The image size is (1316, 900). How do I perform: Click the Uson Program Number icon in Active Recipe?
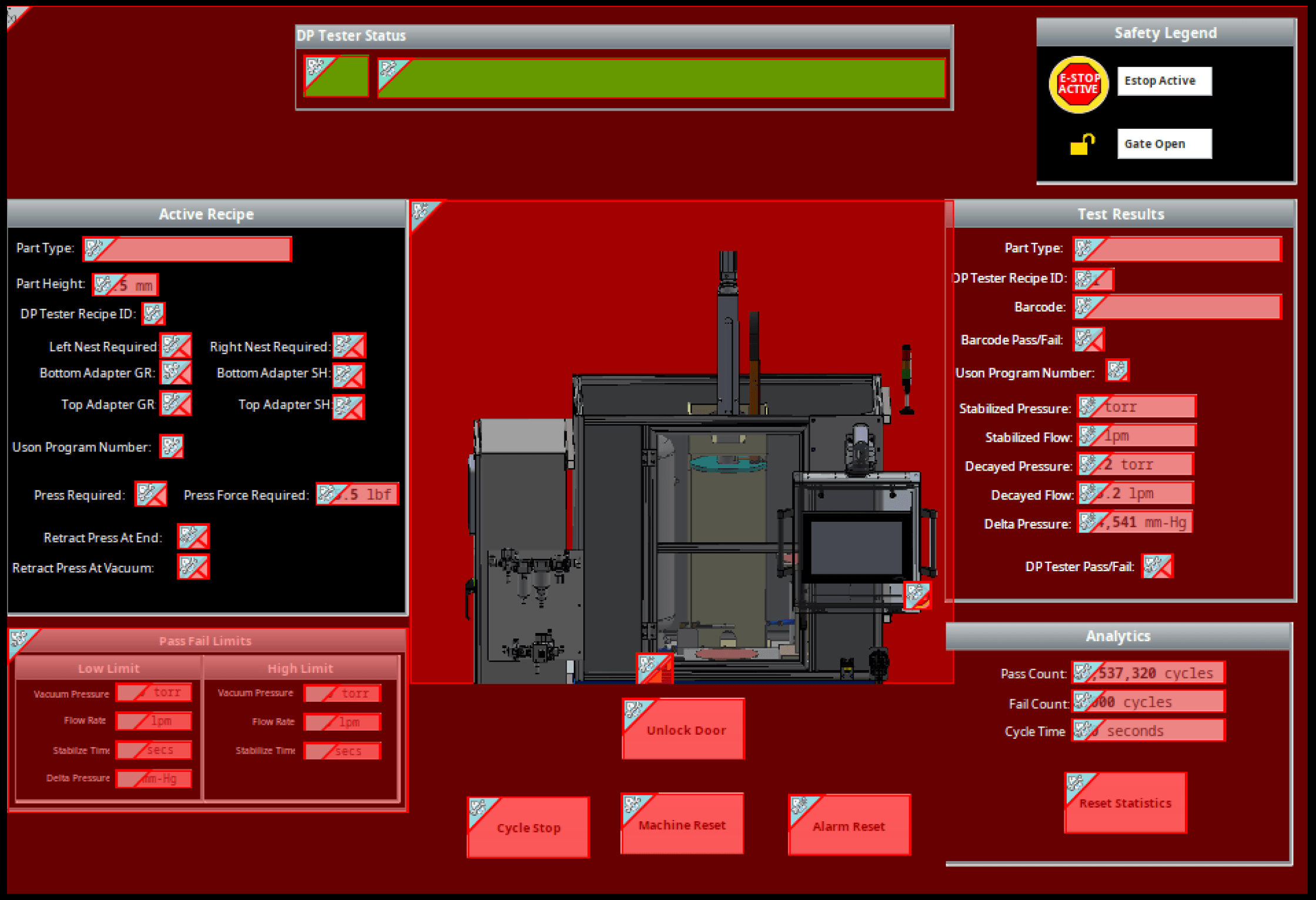(x=171, y=446)
